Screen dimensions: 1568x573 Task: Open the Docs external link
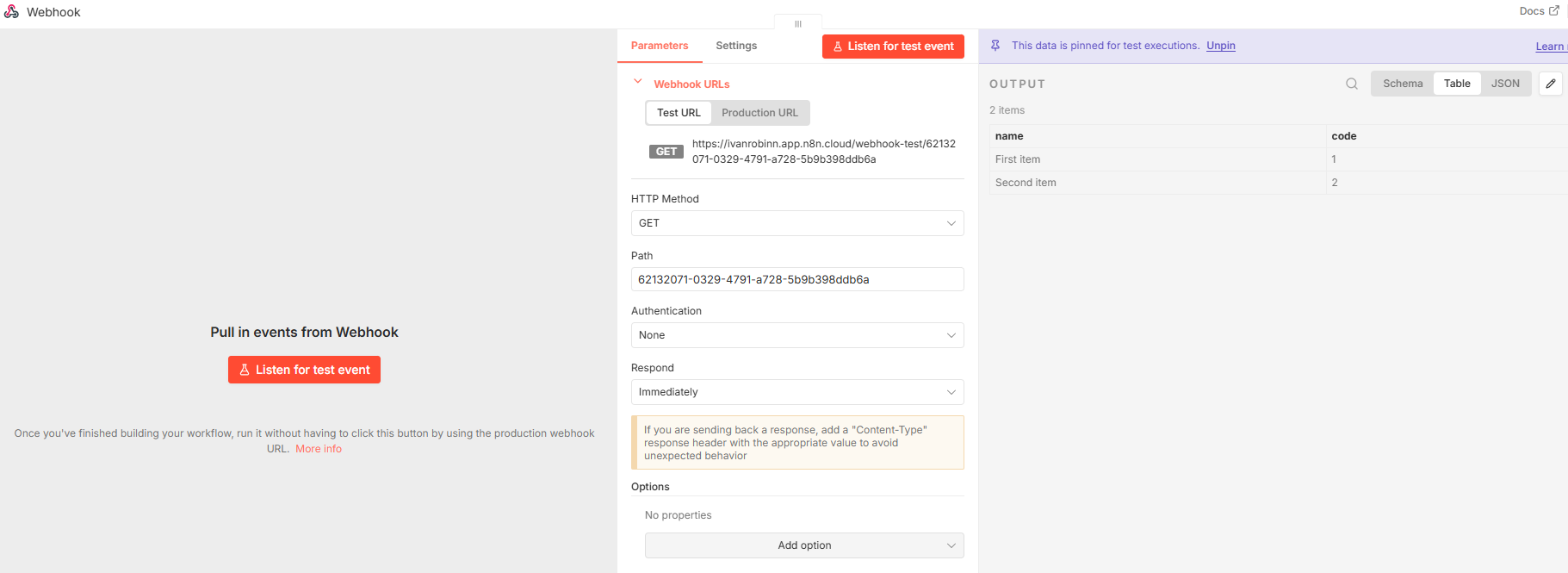coord(1539,11)
